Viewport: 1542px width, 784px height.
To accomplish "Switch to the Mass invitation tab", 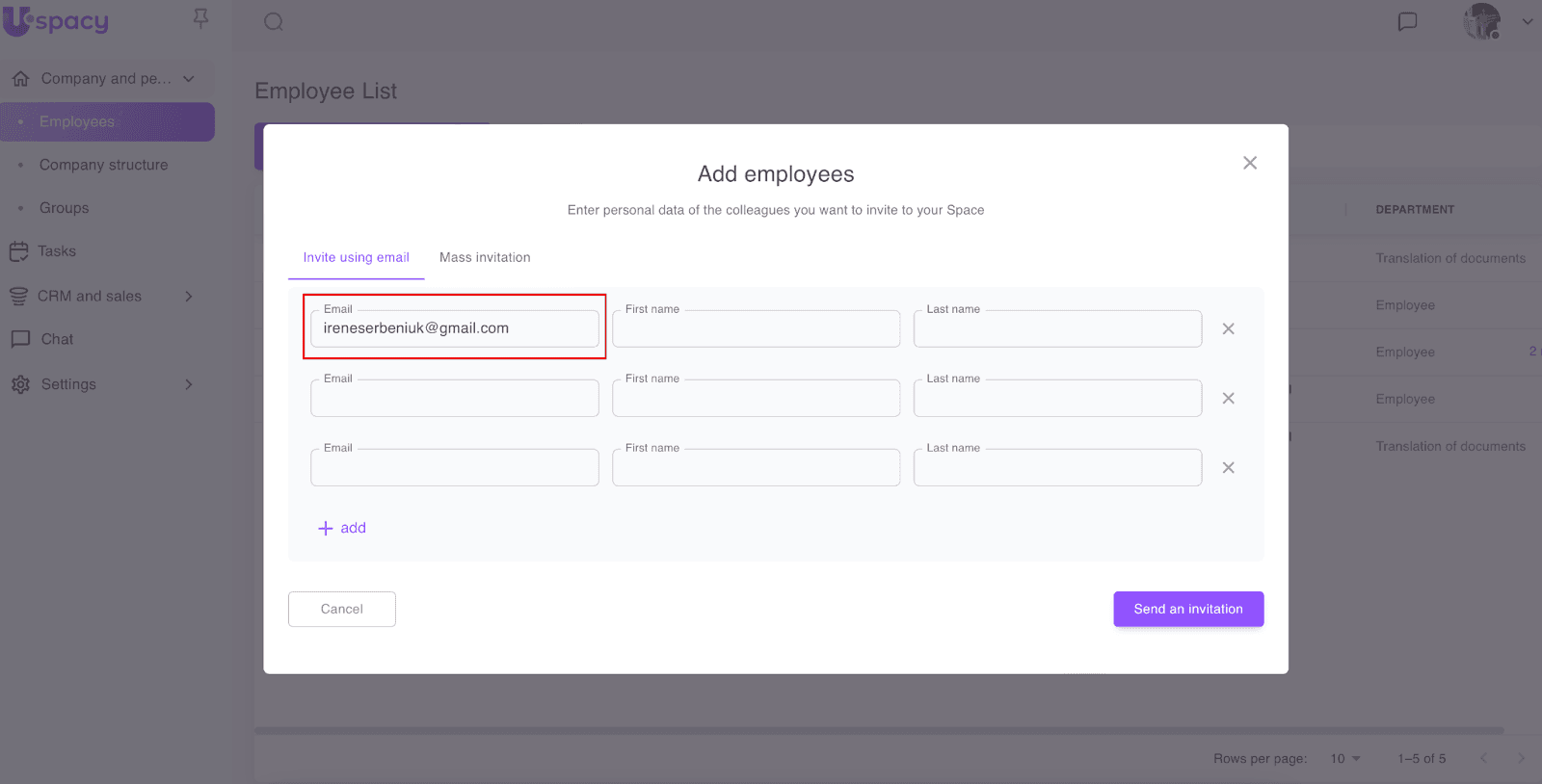I will click(485, 258).
